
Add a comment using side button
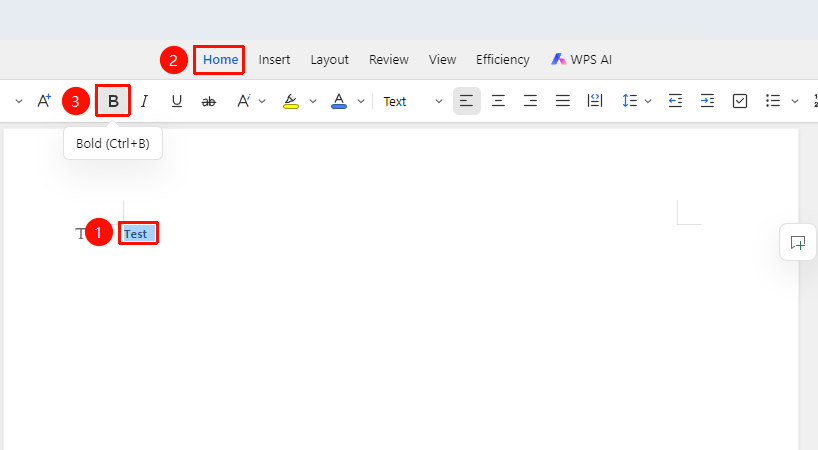pos(798,242)
